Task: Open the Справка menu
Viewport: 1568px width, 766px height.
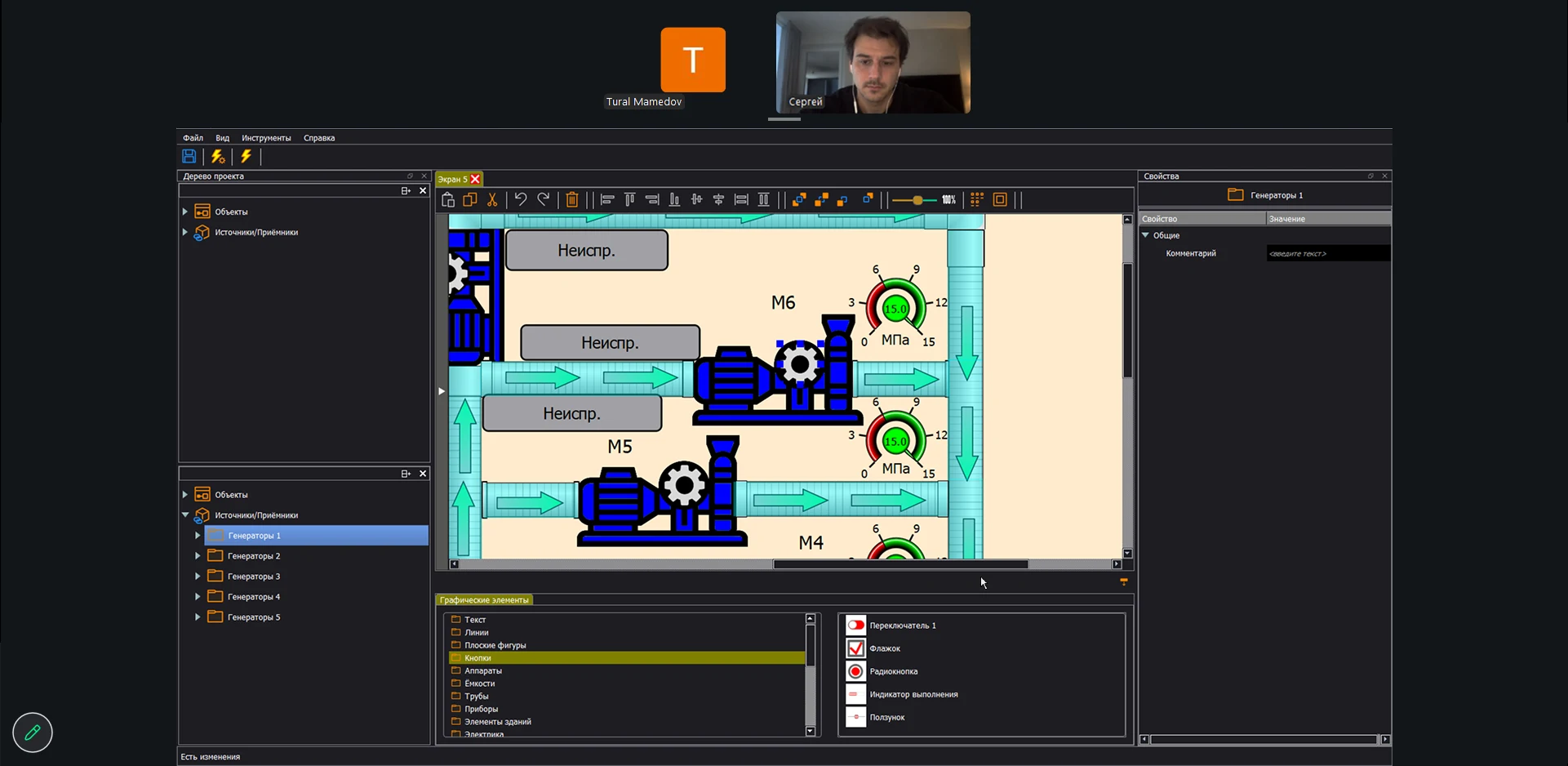Action: (319, 138)
